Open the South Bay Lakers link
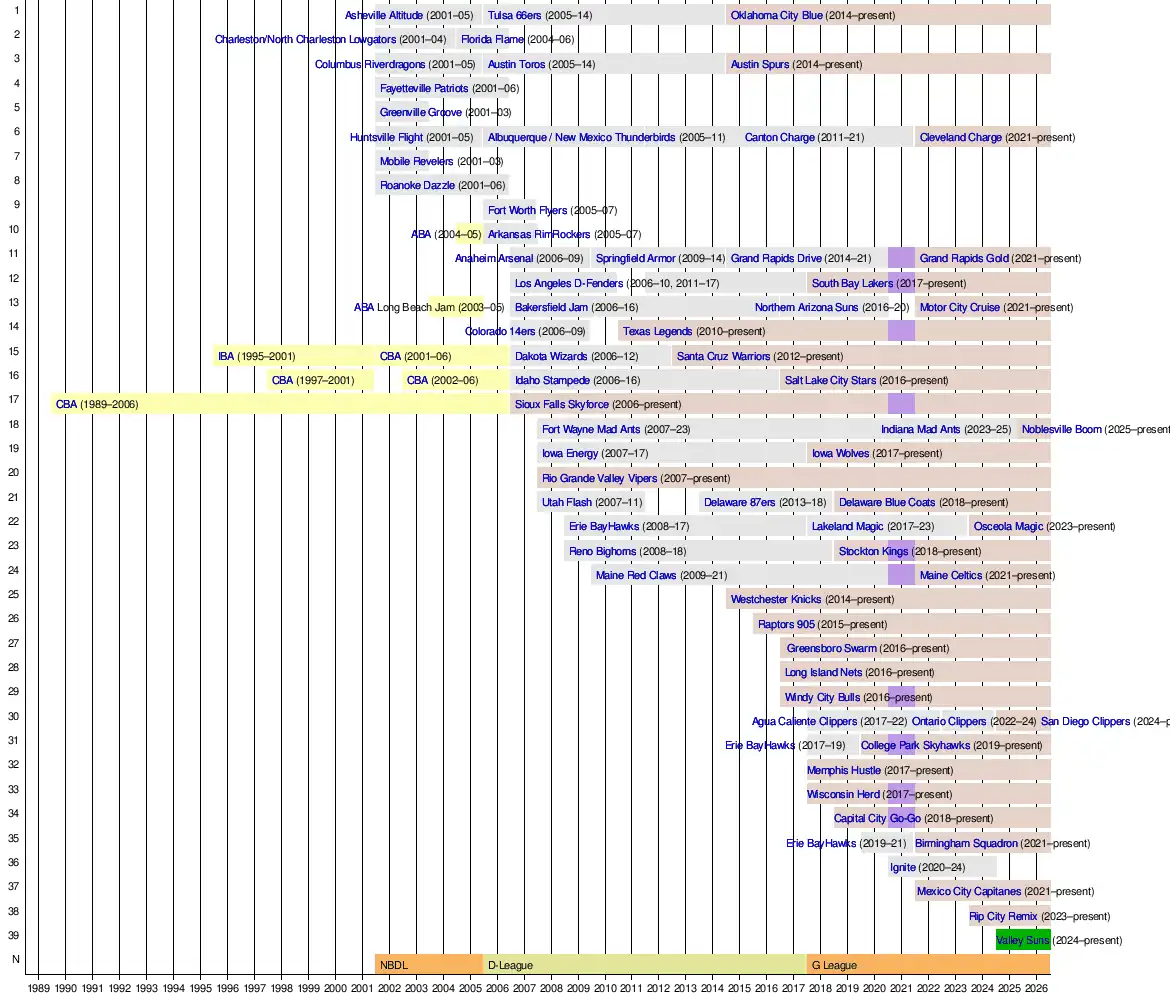The width and height of the screenshot is (1170, 993). click(x=852, y=284)
